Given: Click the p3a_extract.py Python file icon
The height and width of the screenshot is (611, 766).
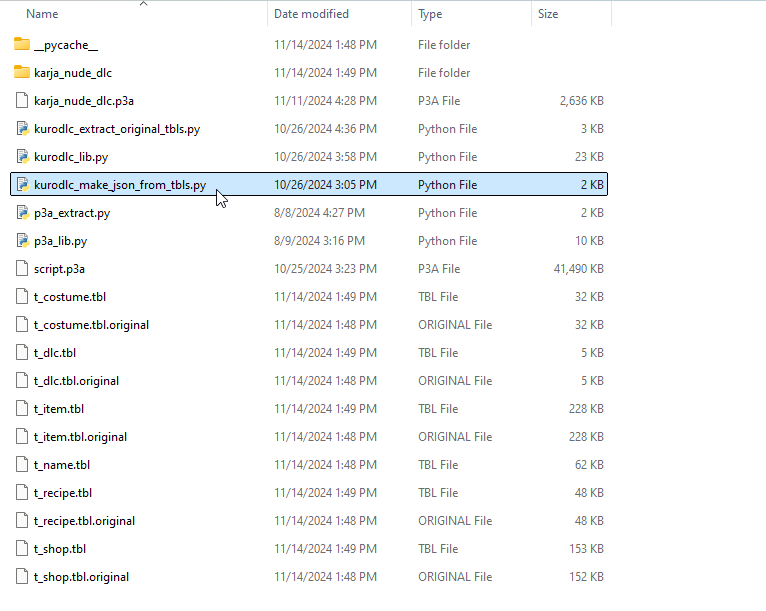Looking at the screenshot, I should tap(22, 213).
